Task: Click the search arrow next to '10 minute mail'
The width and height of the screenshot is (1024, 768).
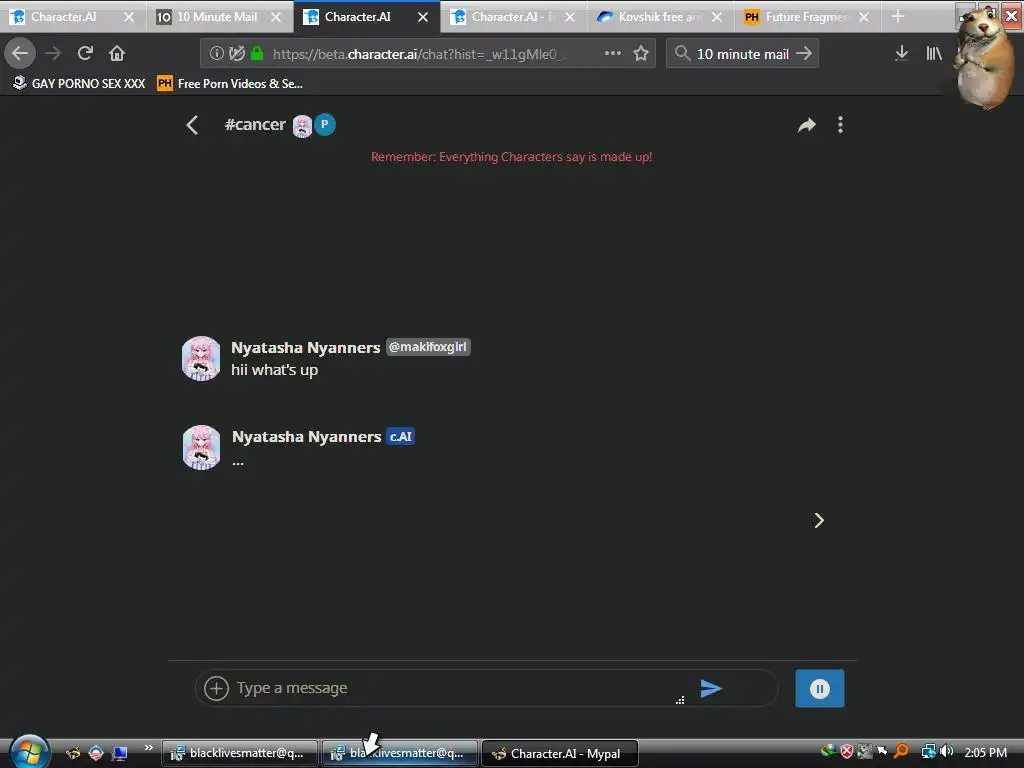Action: click(x=804, y=53)
